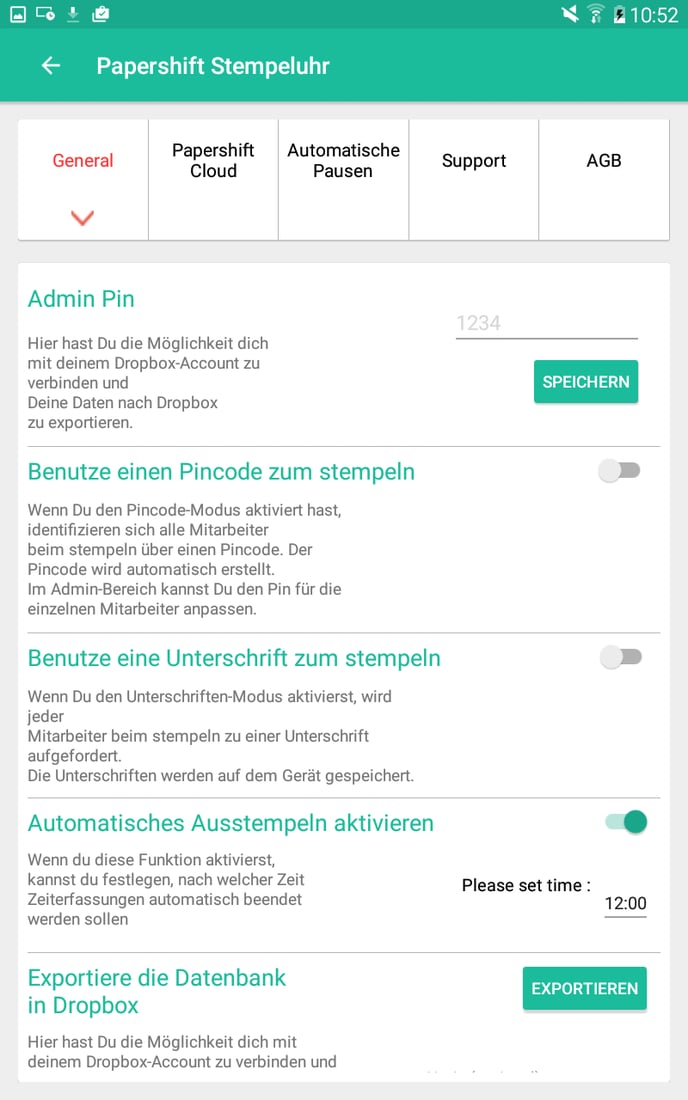The image size is (688, 1100).
Task: Tap the screen cast status icon
Action: 45,14
